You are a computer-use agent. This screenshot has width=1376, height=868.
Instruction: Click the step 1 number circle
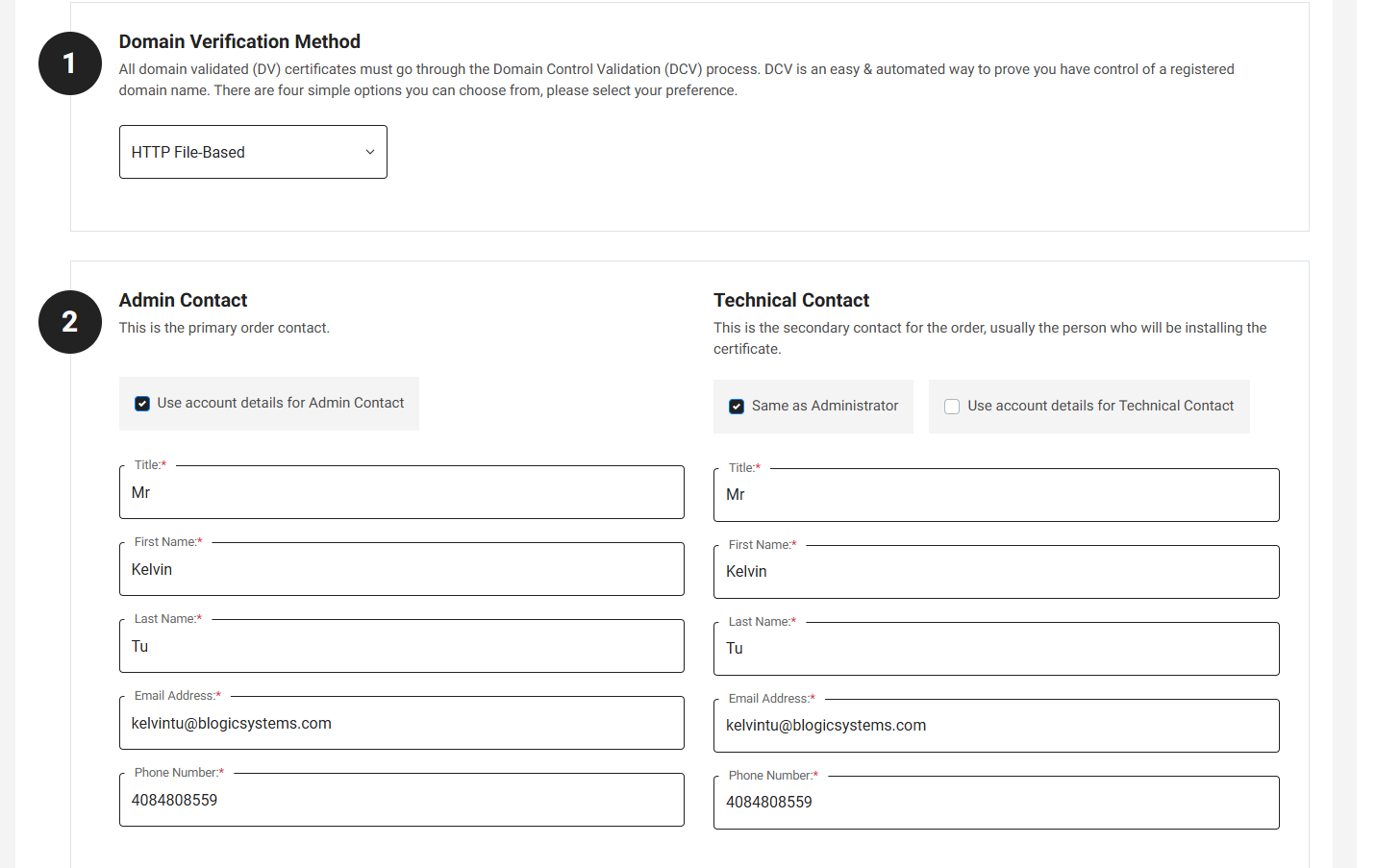click(69, 63)
